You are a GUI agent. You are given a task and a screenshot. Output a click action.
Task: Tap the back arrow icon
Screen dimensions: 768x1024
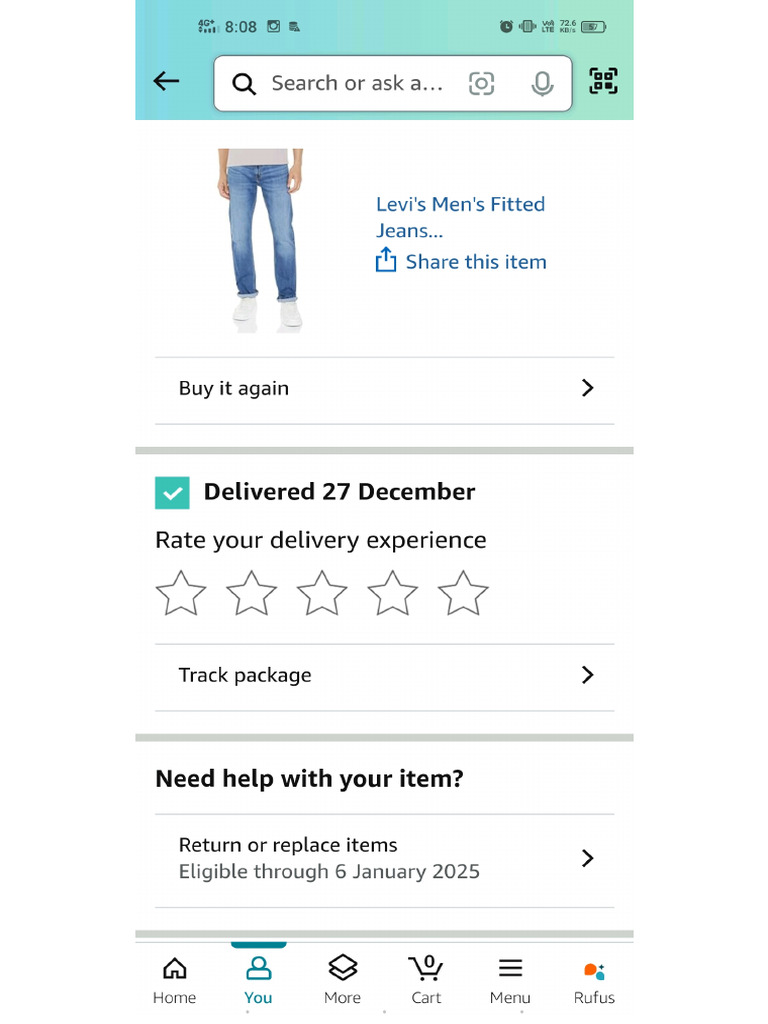166,81
